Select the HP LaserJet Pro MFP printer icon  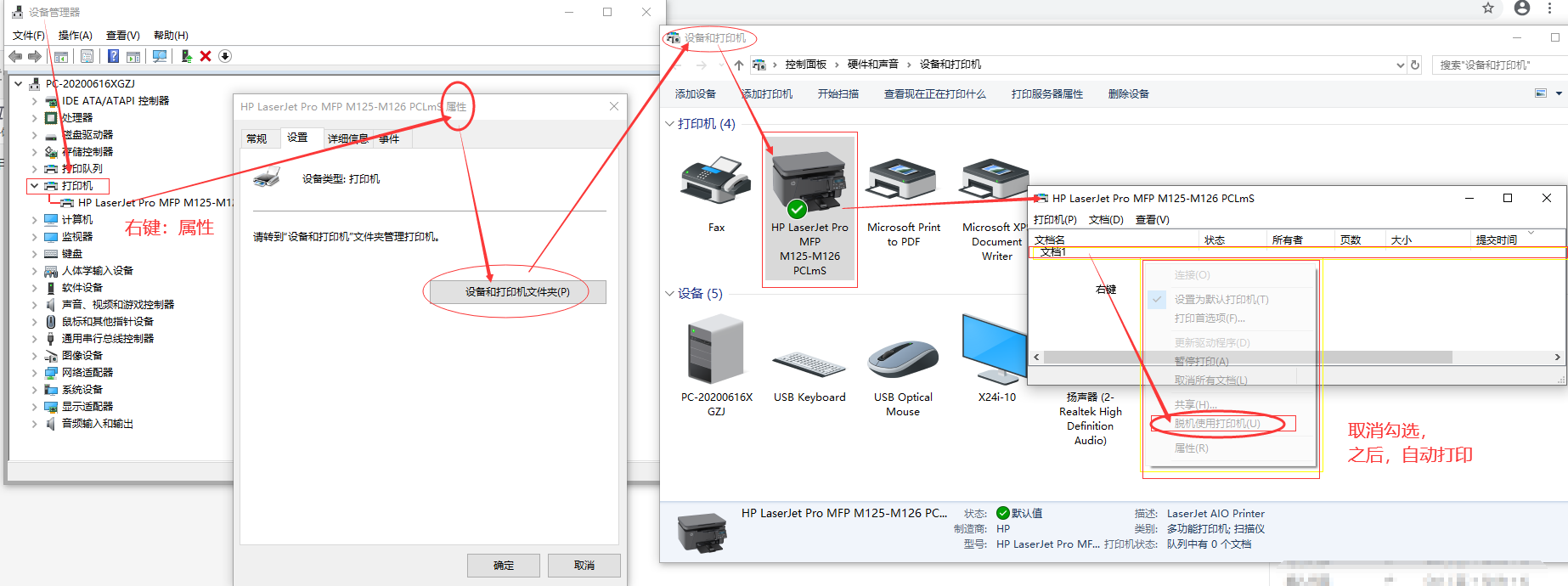pyautogui.click(x=809, y=209)
